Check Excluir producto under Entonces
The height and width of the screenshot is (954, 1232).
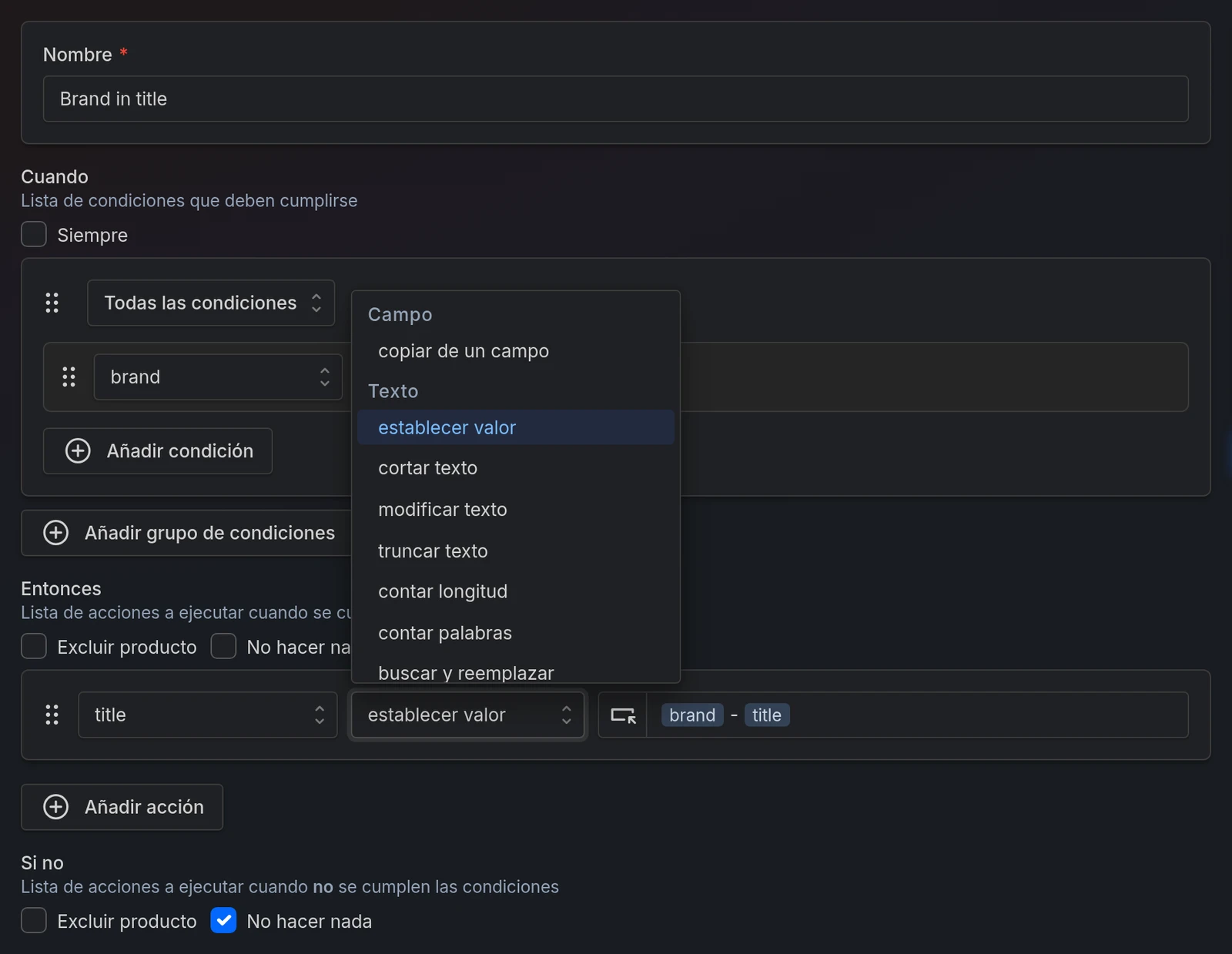point(34,646)
